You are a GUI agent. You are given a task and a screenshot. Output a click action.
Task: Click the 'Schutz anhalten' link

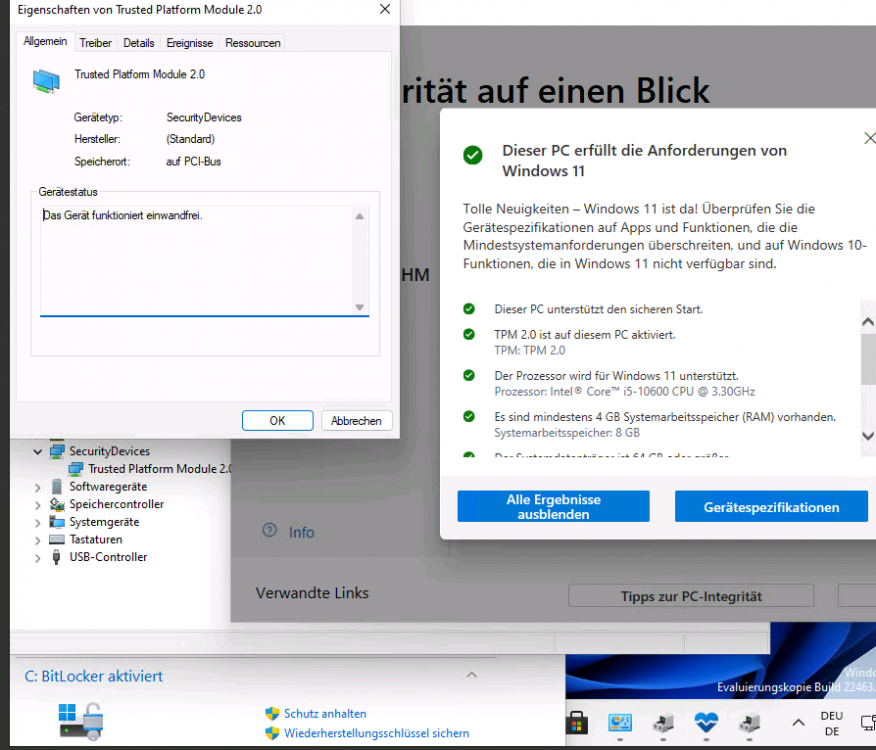(325, 714)
